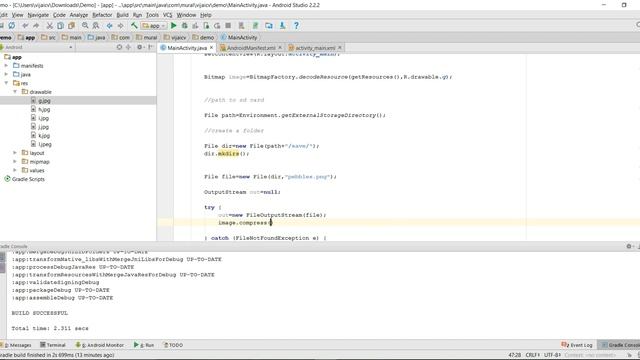The image size is (640, 360).
Task: Collapse the drawable folder arrow
Action: 15,92
